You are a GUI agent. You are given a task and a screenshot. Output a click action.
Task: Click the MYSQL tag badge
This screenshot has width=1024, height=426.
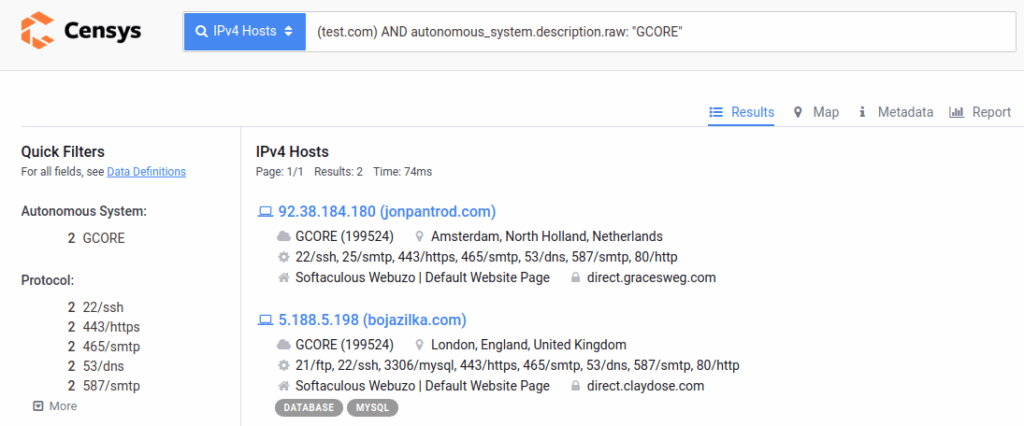[x=373, y=408]
